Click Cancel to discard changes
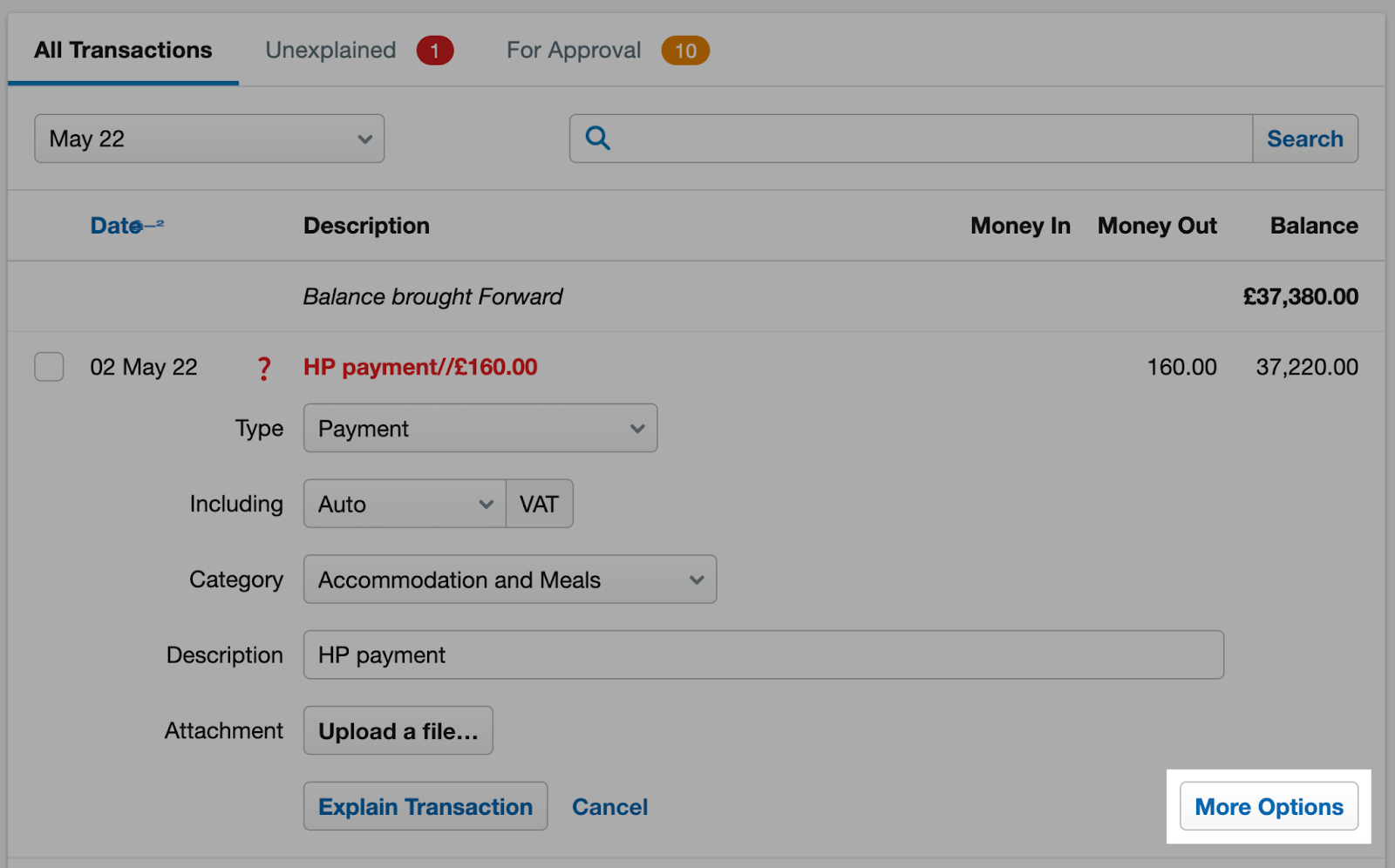The height and width of the screenshot is (868, 1395). [609, 806]
